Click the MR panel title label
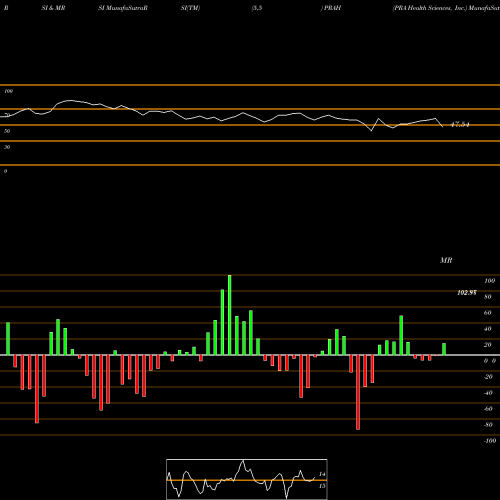 [x=446, y=260]
